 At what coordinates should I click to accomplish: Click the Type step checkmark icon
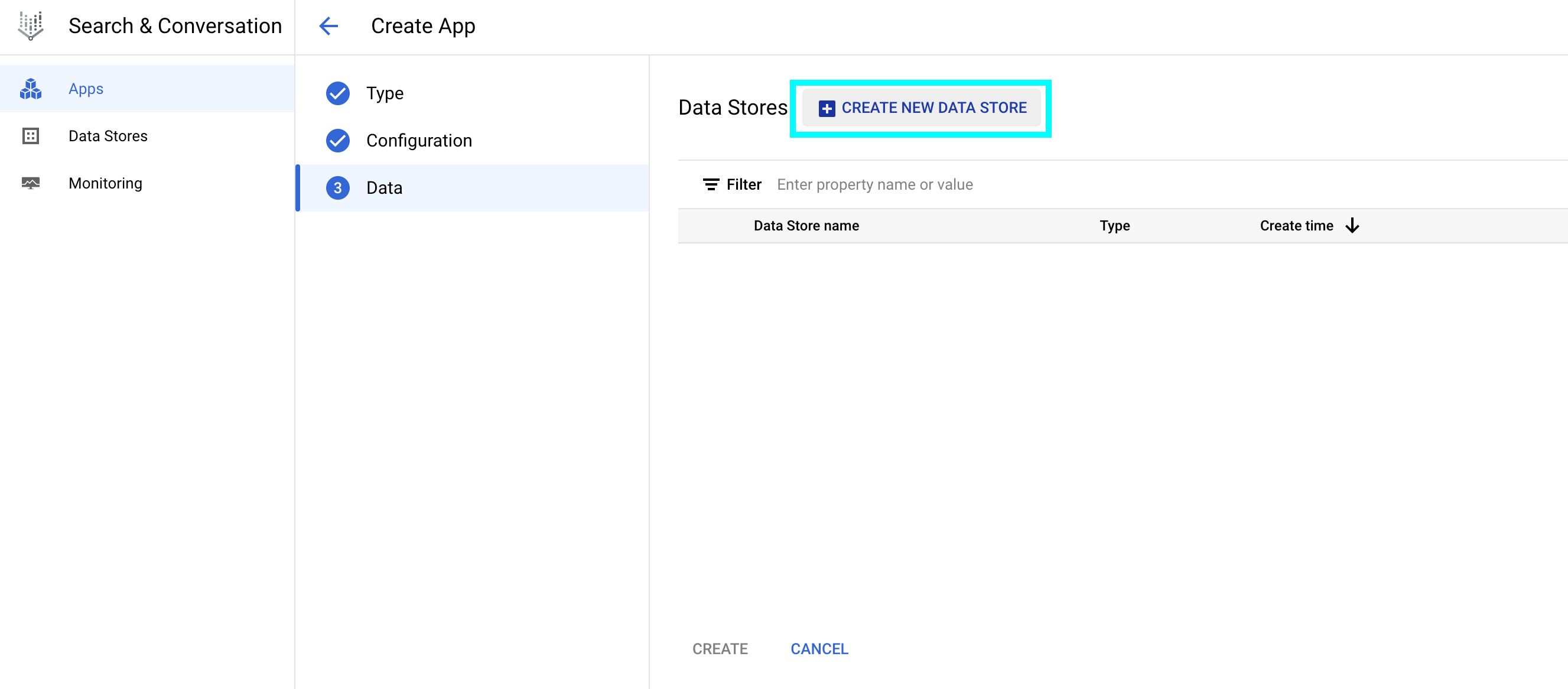(338, 93)
